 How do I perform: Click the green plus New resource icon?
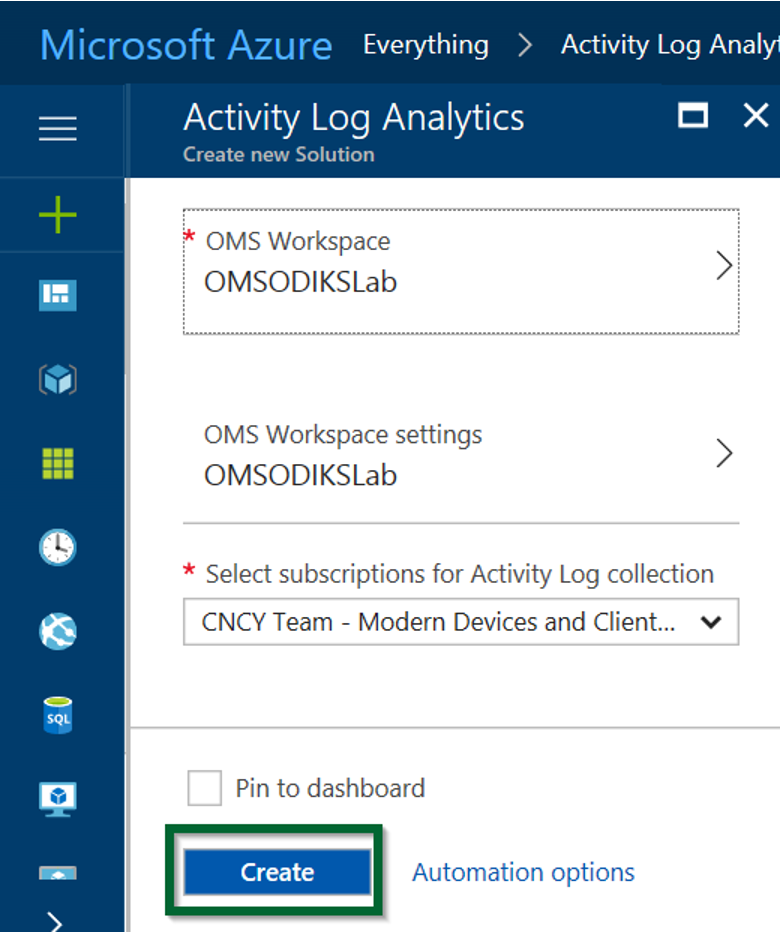coord(58,215)
